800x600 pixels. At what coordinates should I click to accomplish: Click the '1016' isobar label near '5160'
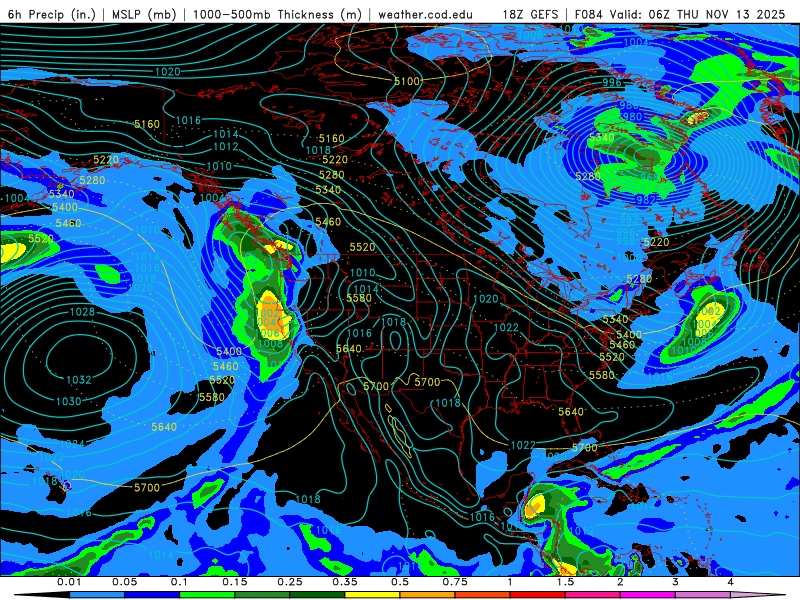point(188,120)
